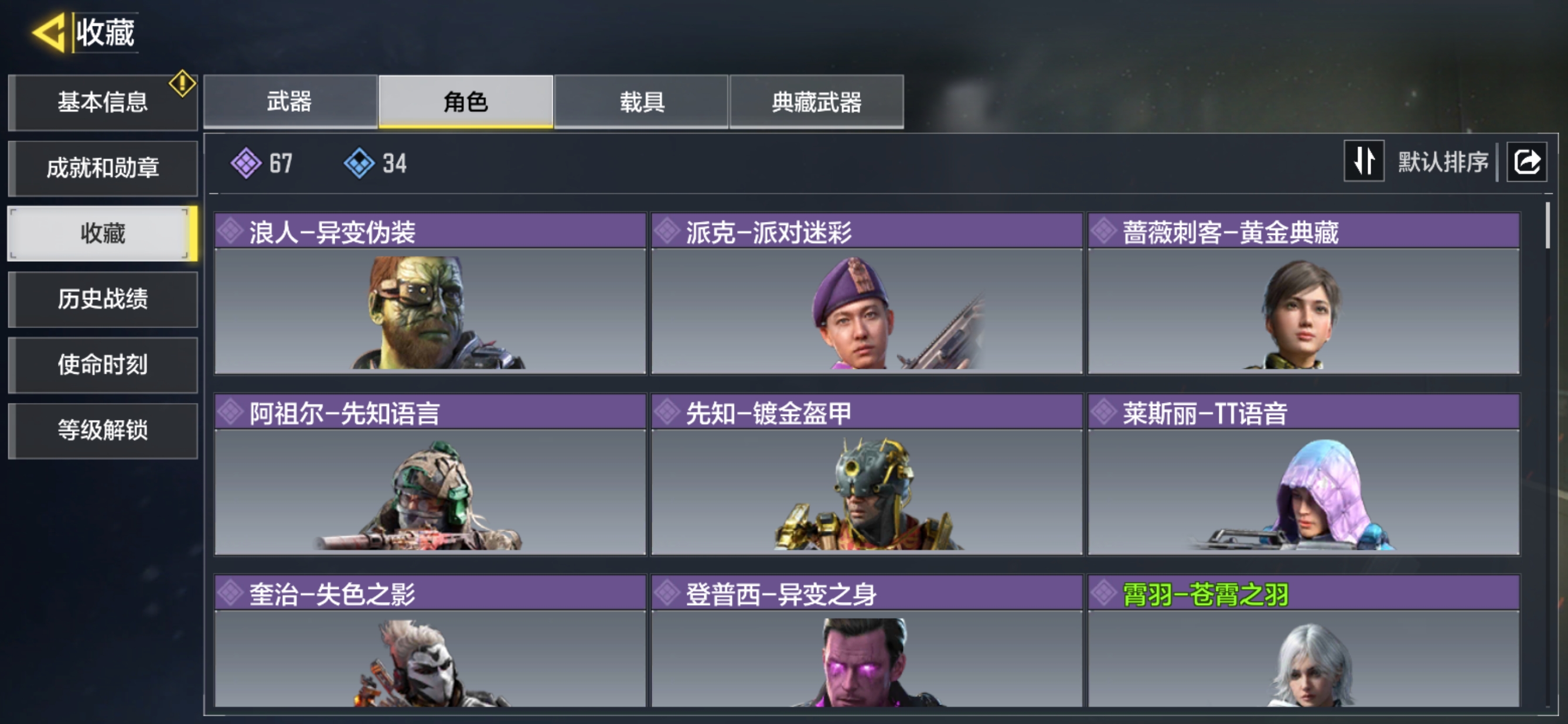Switch to the 载具 tab

point(642,101)
